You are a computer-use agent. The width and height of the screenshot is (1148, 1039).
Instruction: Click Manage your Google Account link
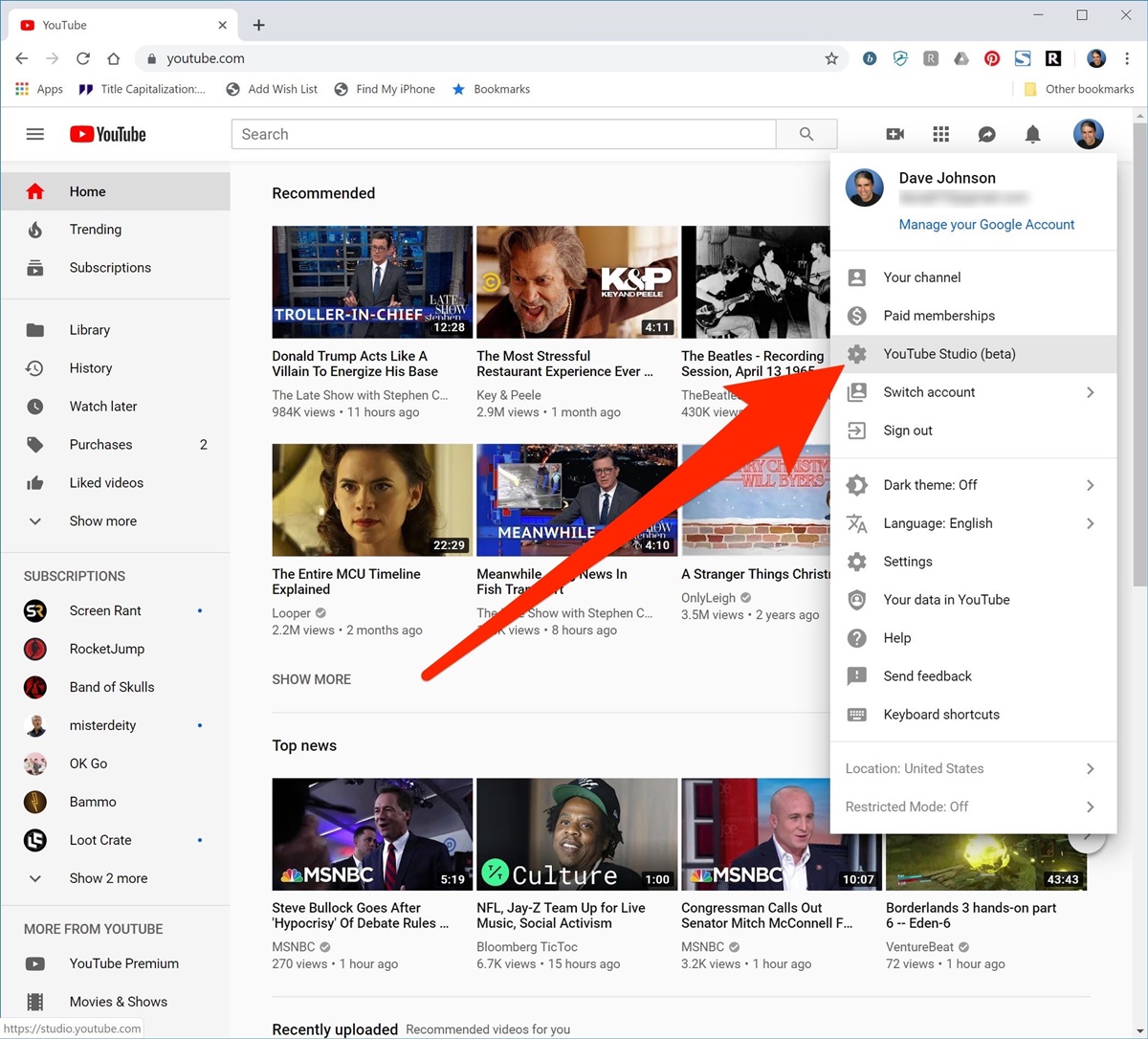tap(986, 225)
